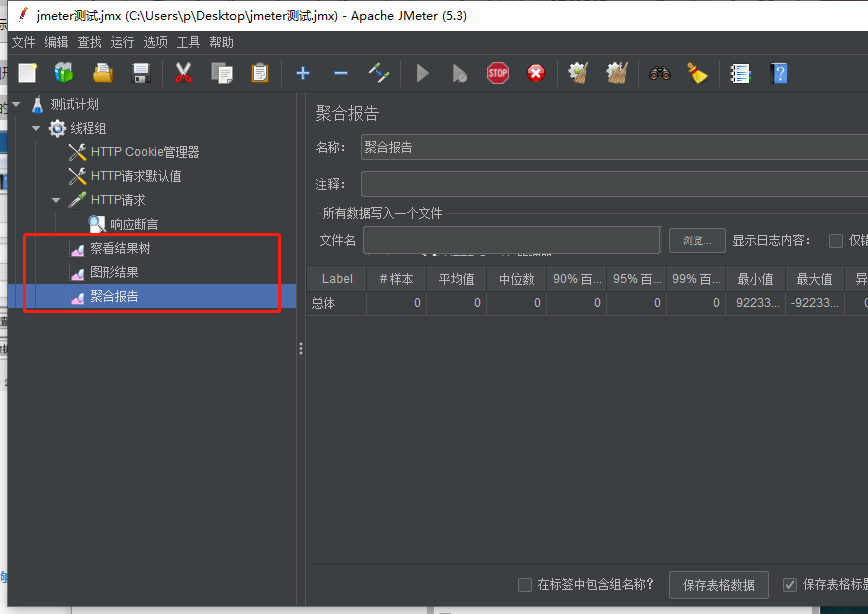The width and height of the screenshot is (868, 614).
Task: Select 测试计划 in the tree
Action: point(74,104)
